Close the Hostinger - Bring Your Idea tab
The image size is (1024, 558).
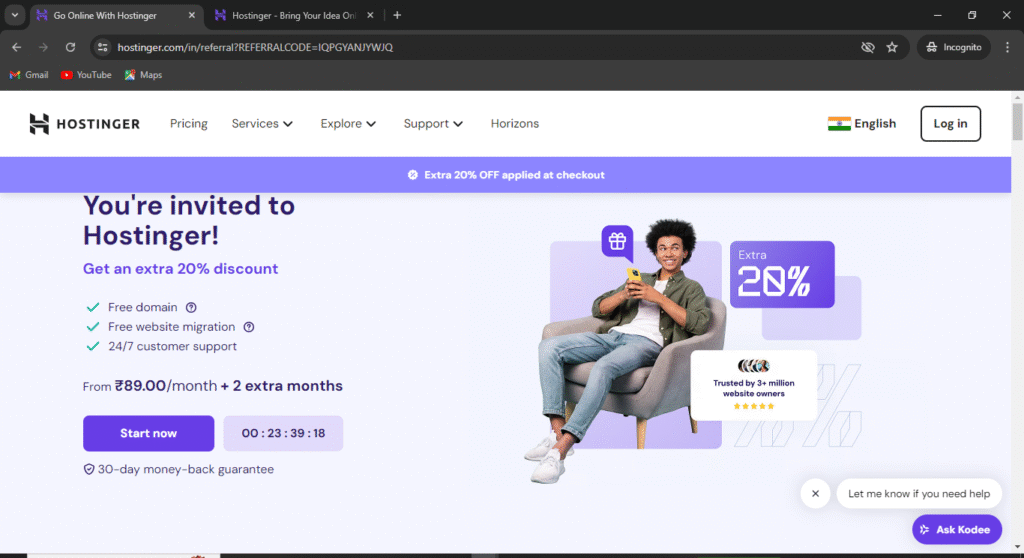370,15
